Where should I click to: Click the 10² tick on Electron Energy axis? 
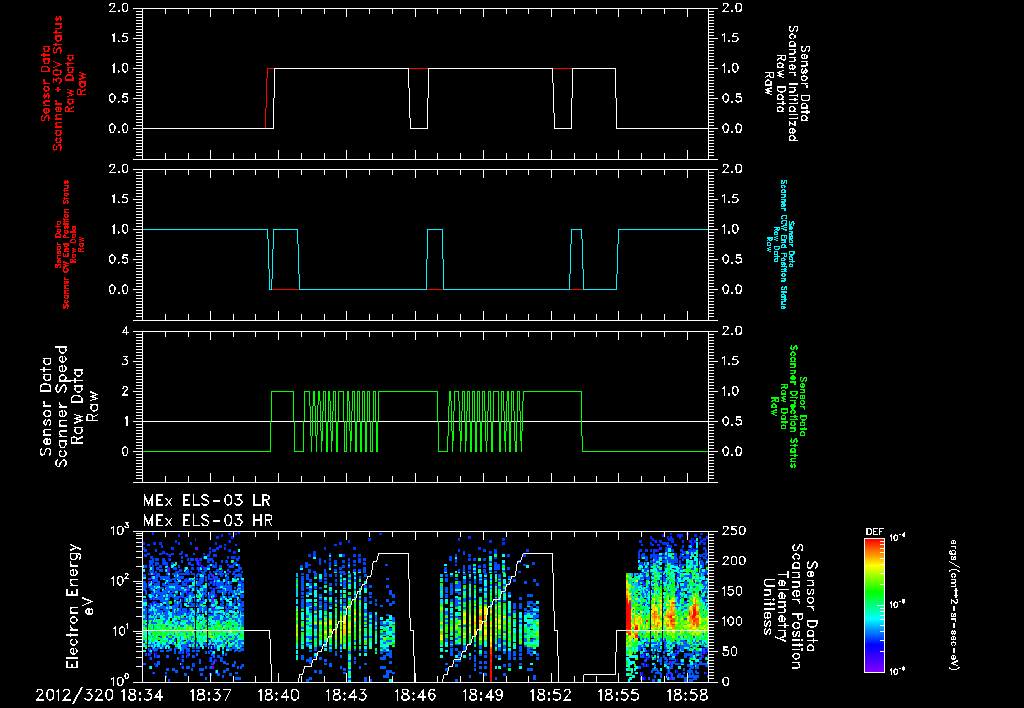[x=118, y=579]
